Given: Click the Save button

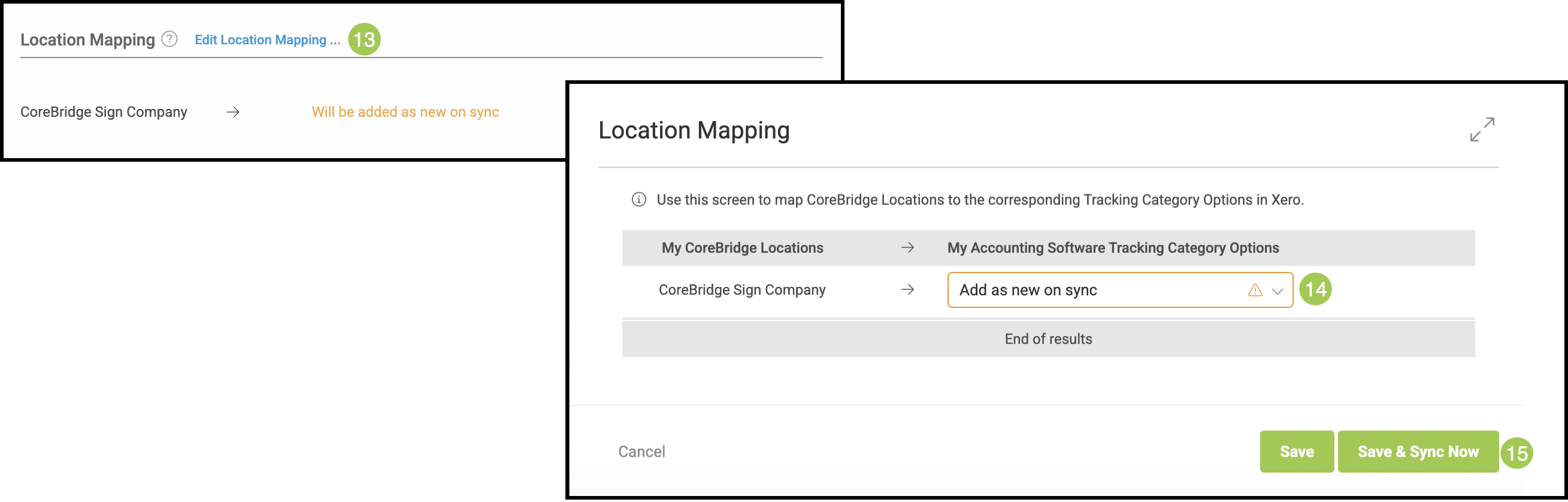Looking at the screenshot, I should click(1297, 452).
